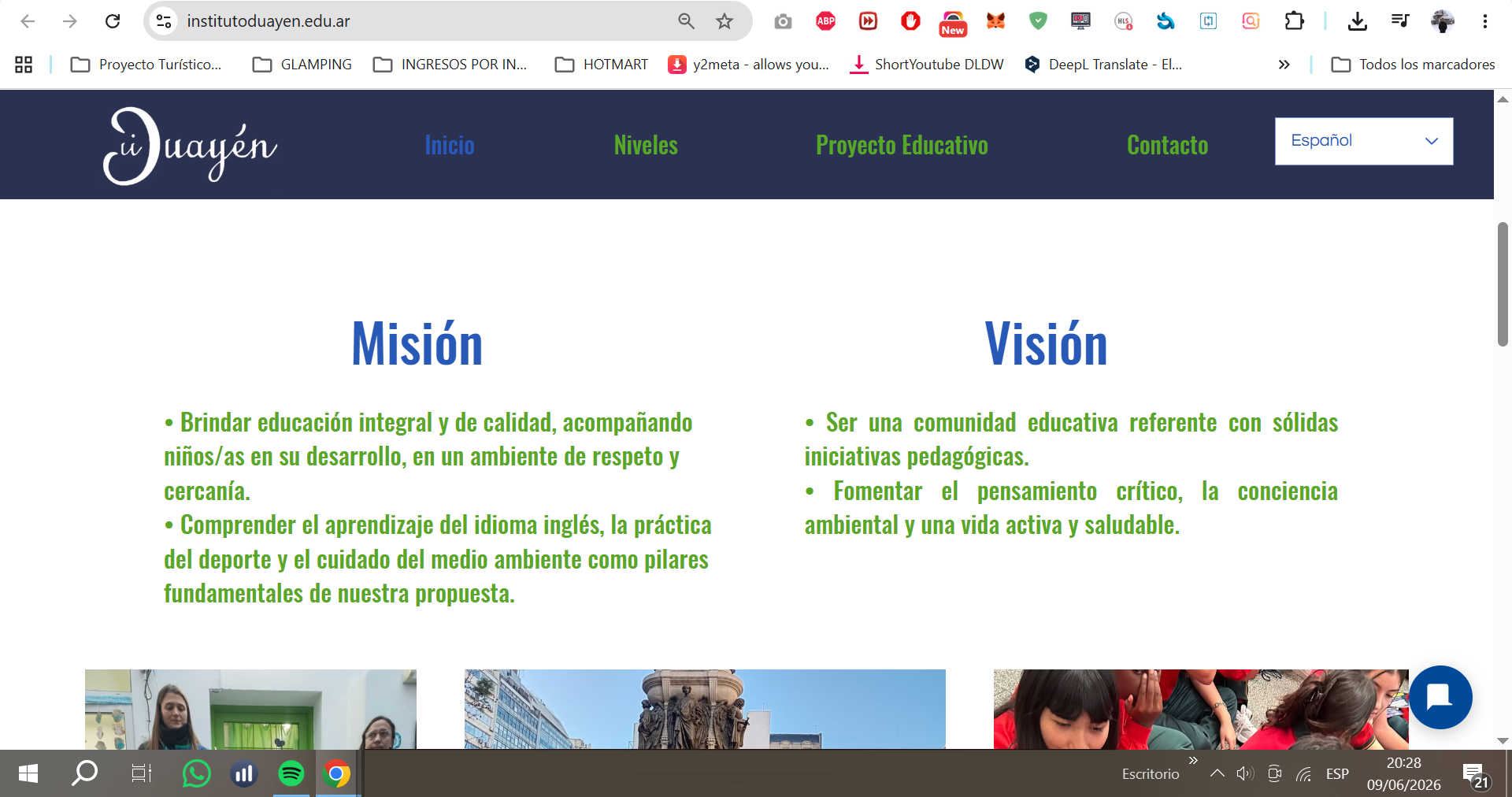
Task: Open the orange image search extension
Action: 1251,21
